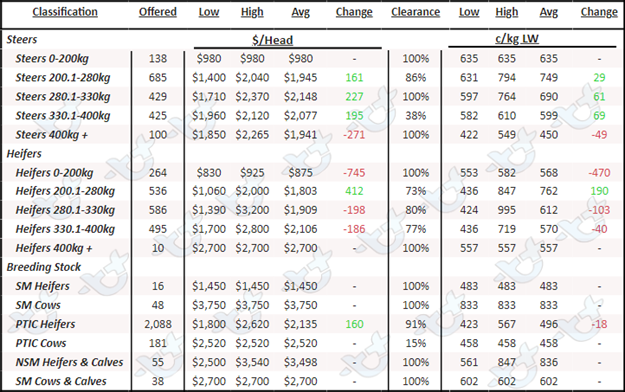The image size is (625, 392).
Task: Click the $3,200 high price for Heifers 280.1-330kg
Action: pos(252,210)
